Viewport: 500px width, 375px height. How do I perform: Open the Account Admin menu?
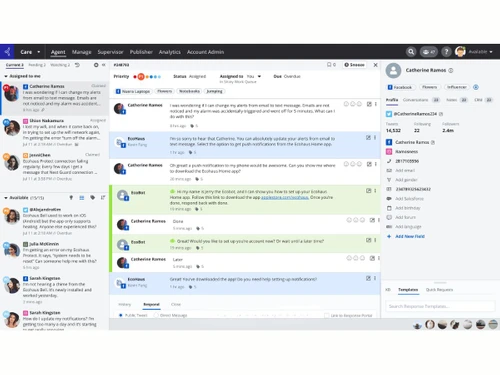[205, 52]
